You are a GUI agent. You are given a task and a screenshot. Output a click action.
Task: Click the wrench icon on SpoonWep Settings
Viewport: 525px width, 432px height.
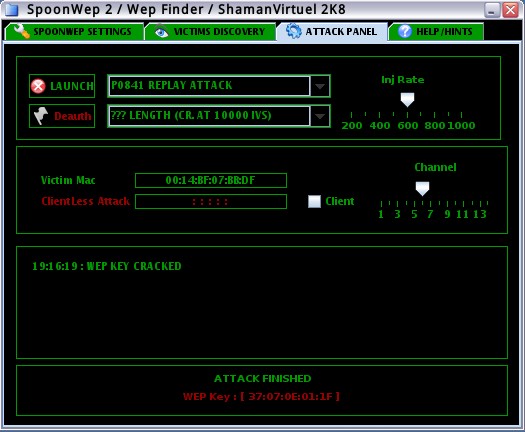(21, 31)
